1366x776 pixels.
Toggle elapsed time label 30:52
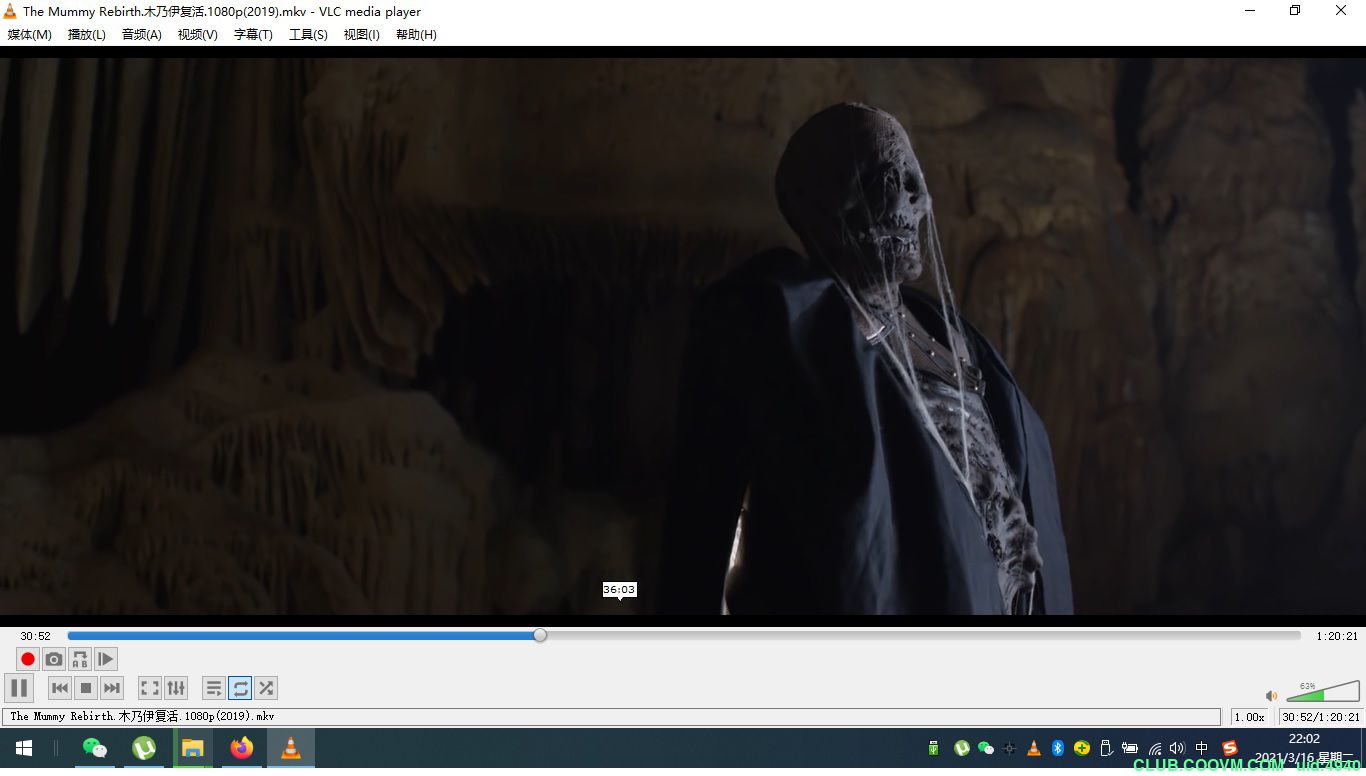point(35,636)
